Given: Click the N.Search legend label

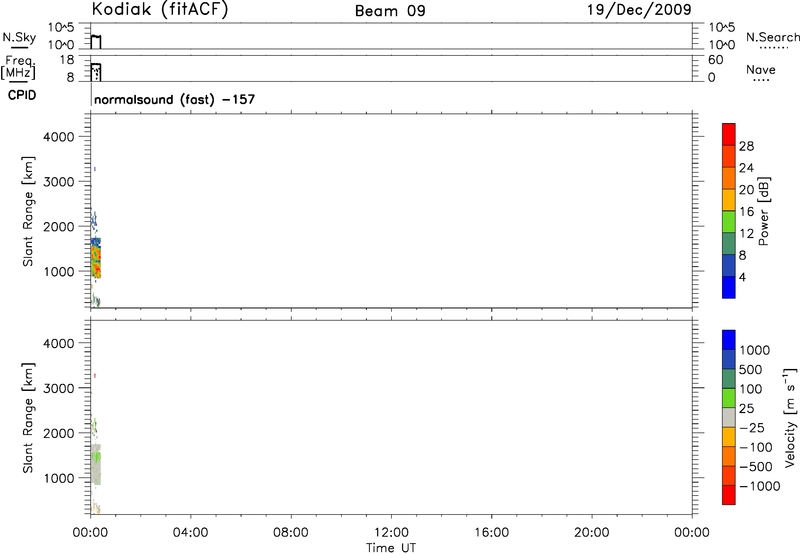Looking at the screenshot, I should pyautogui.click(x=773, y=37).
